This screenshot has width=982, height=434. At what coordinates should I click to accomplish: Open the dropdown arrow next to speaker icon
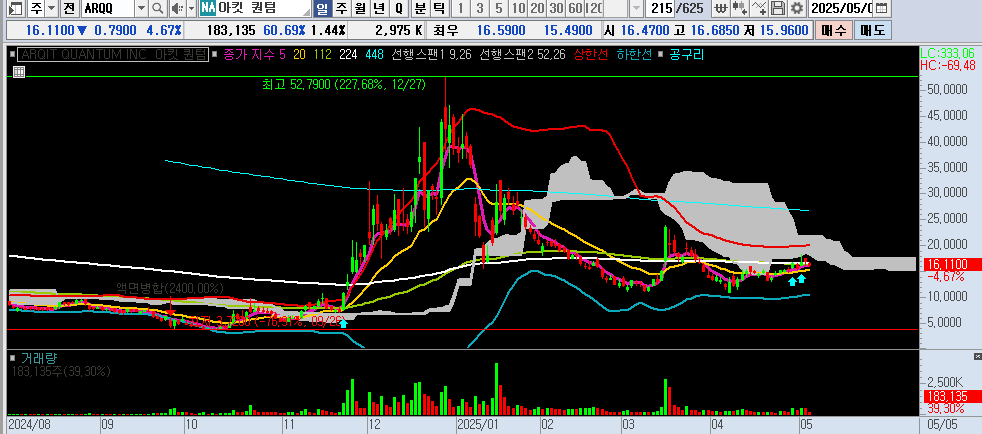click(x=190, y=8)
